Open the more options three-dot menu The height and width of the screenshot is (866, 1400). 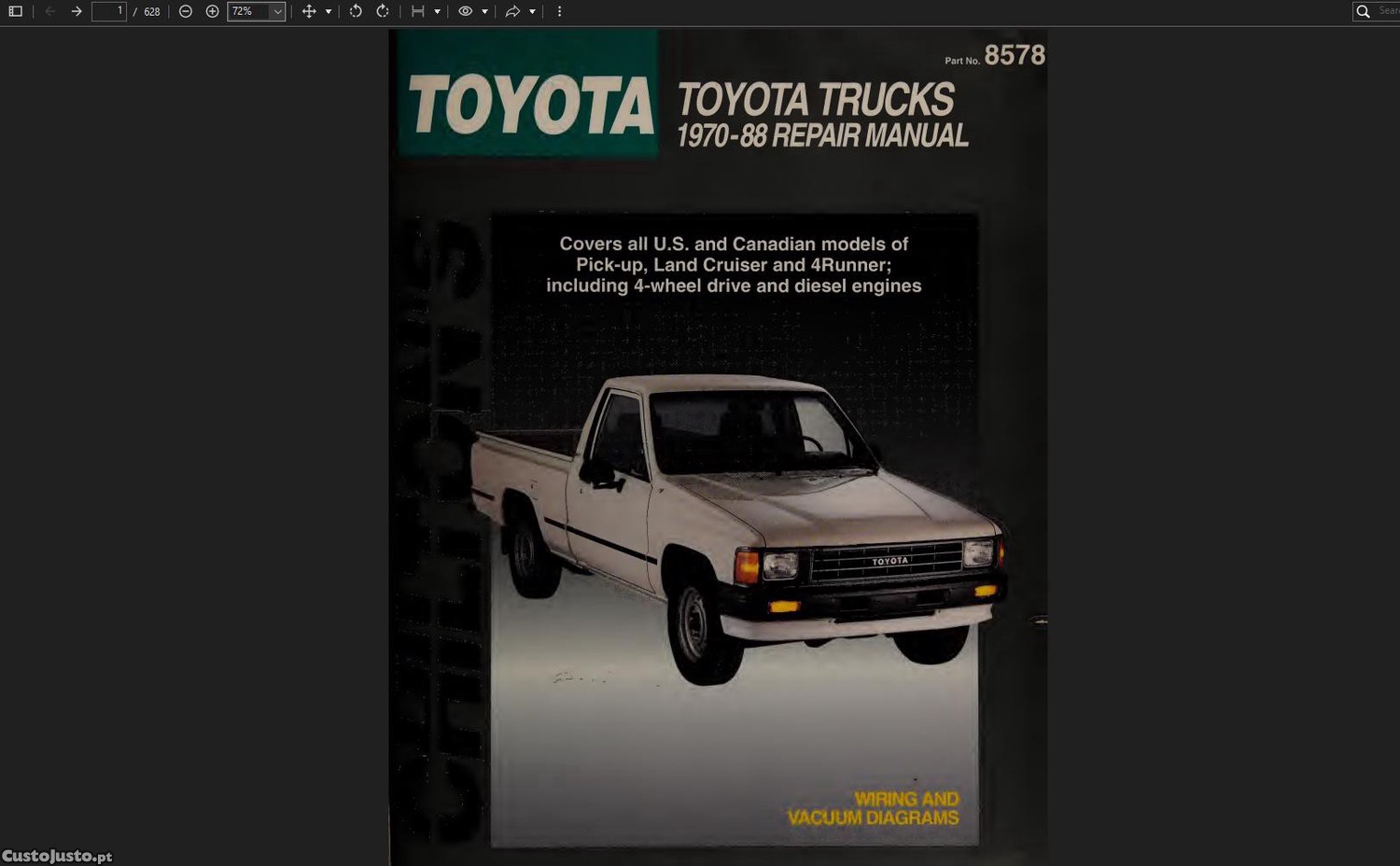pos(559,11)
